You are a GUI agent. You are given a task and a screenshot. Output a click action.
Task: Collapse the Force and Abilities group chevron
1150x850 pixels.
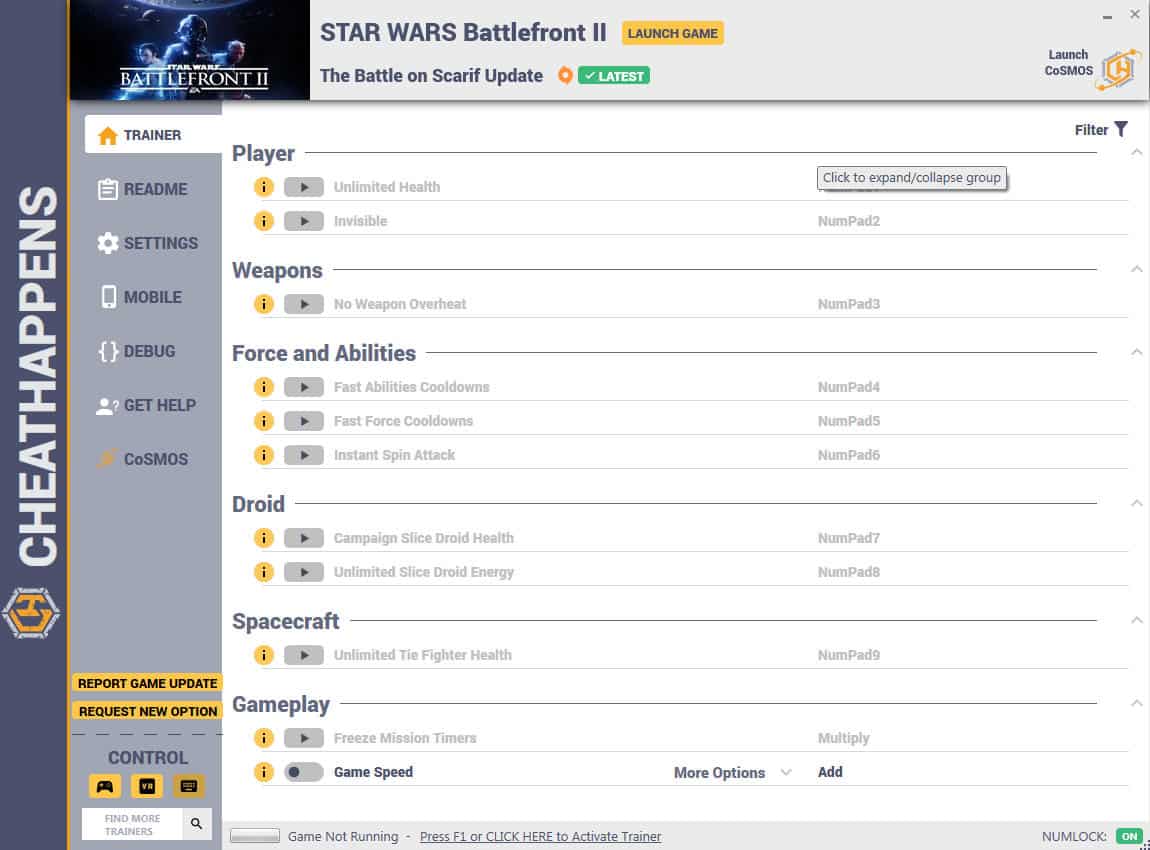(1136, 352)
